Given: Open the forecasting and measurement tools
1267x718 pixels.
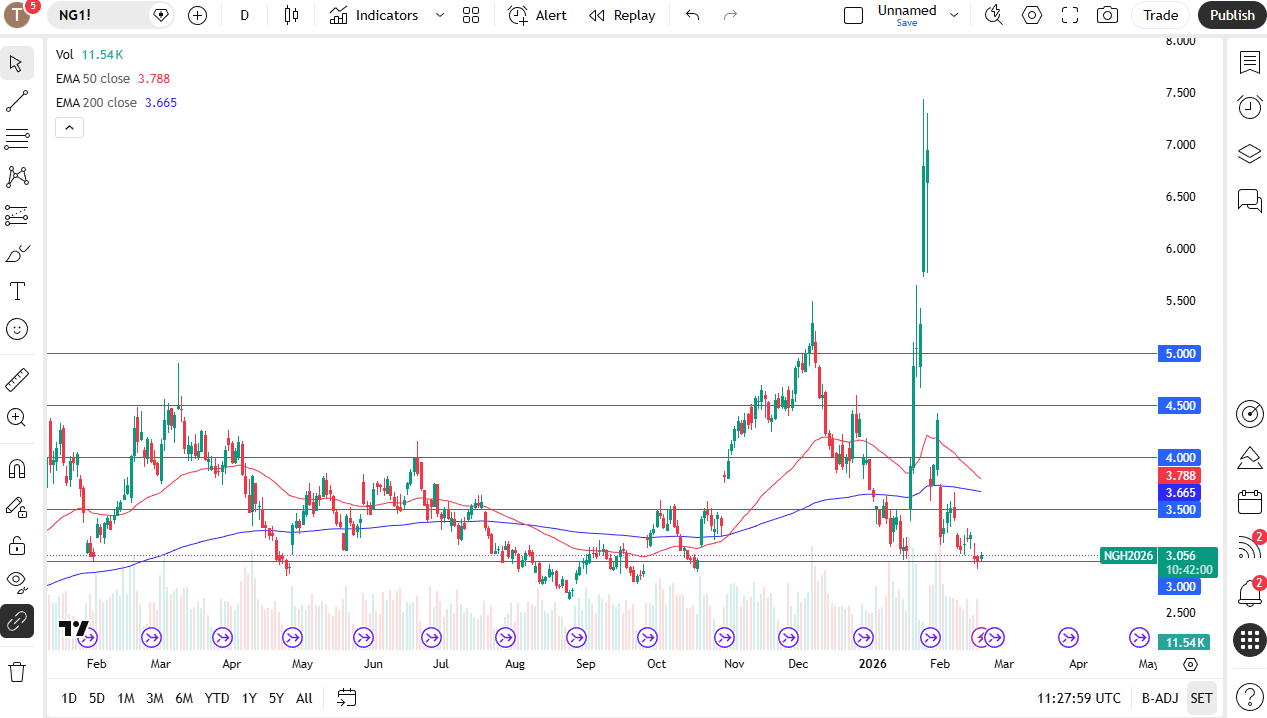Looking at the screenshot, I should pyautogui.click(x=17, y=215).
